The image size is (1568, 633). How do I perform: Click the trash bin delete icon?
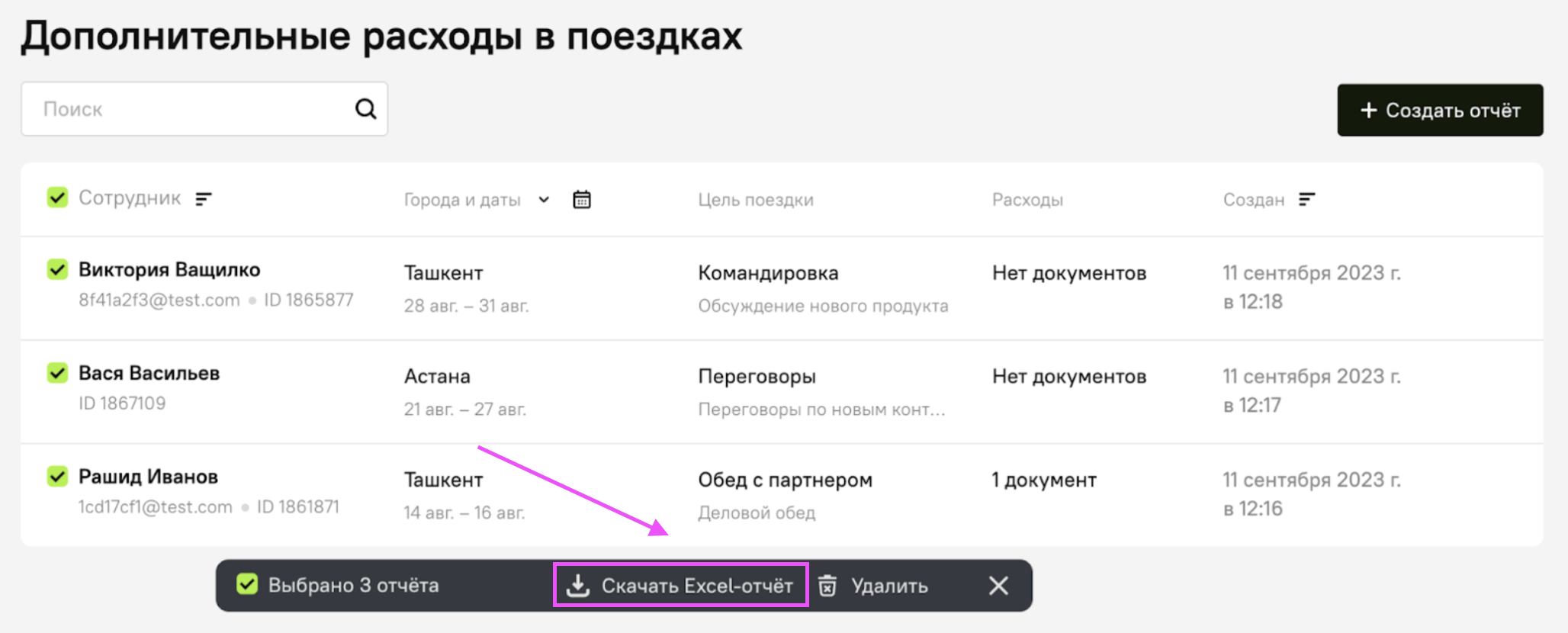[x=827, y=586]
